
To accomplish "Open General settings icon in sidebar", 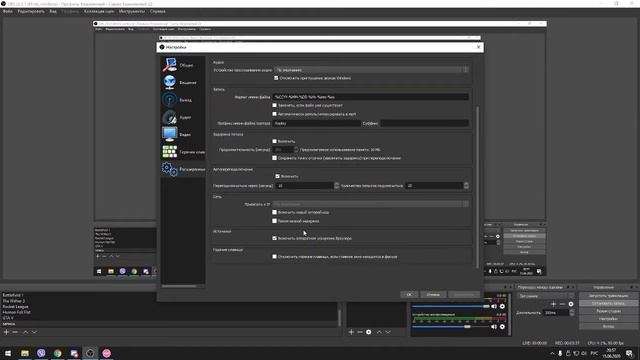I will [x=169, y=64].
